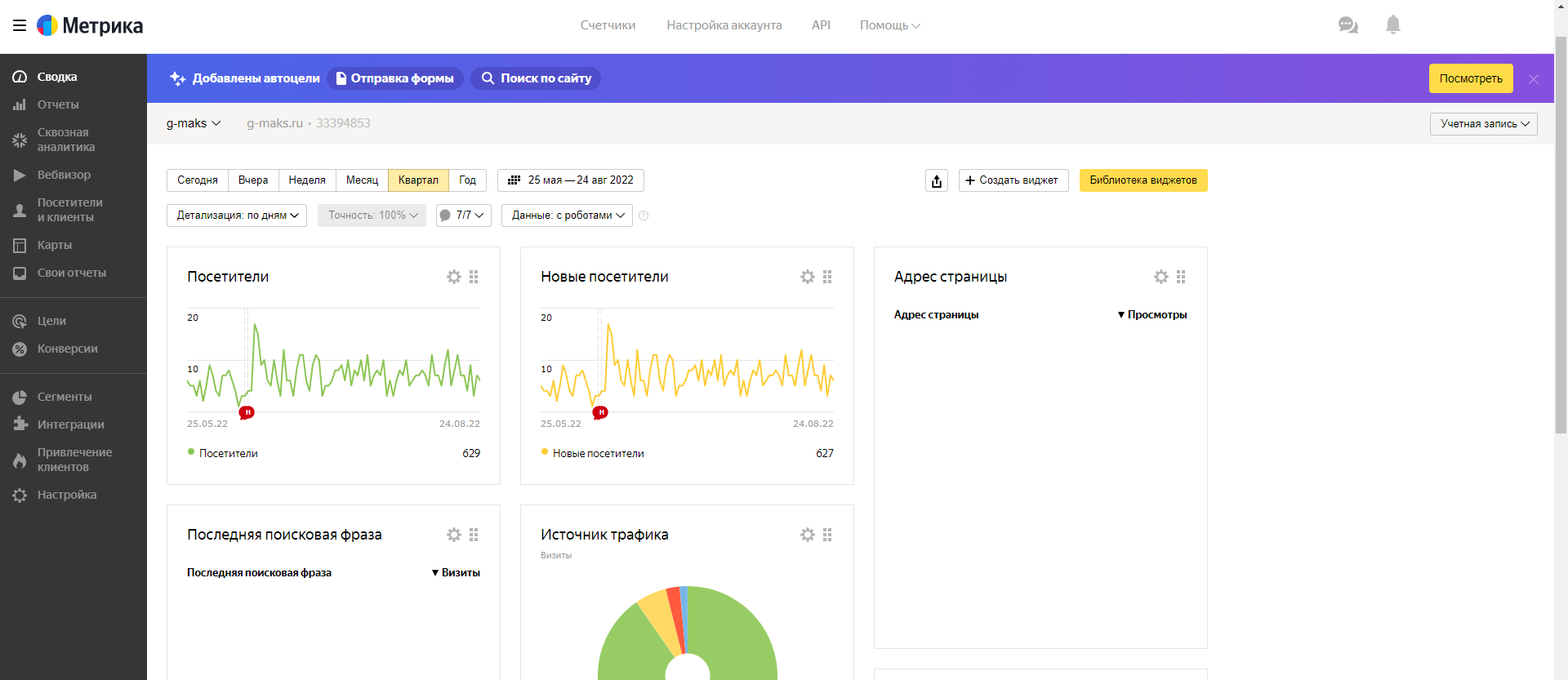This screenshot has width=1568, height=680.
Task: Open settings gear of Источник трафика widget
Action: click(808, 535)
